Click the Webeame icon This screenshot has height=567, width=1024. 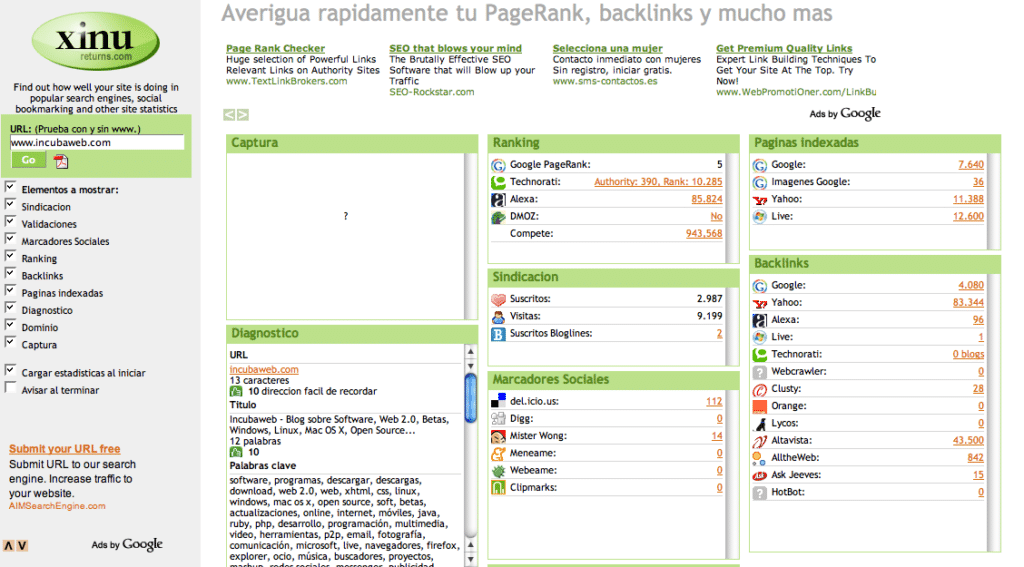pos(498,471)
